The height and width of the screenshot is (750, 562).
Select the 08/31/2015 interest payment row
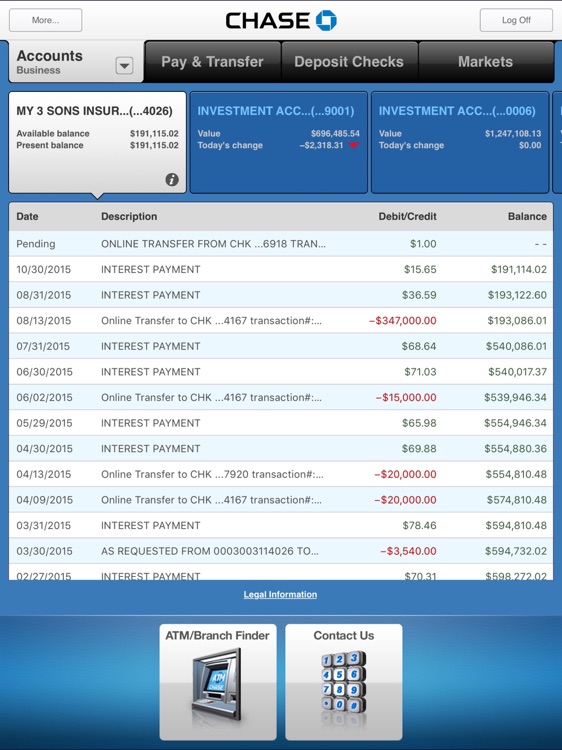click(x=281, y=295)
